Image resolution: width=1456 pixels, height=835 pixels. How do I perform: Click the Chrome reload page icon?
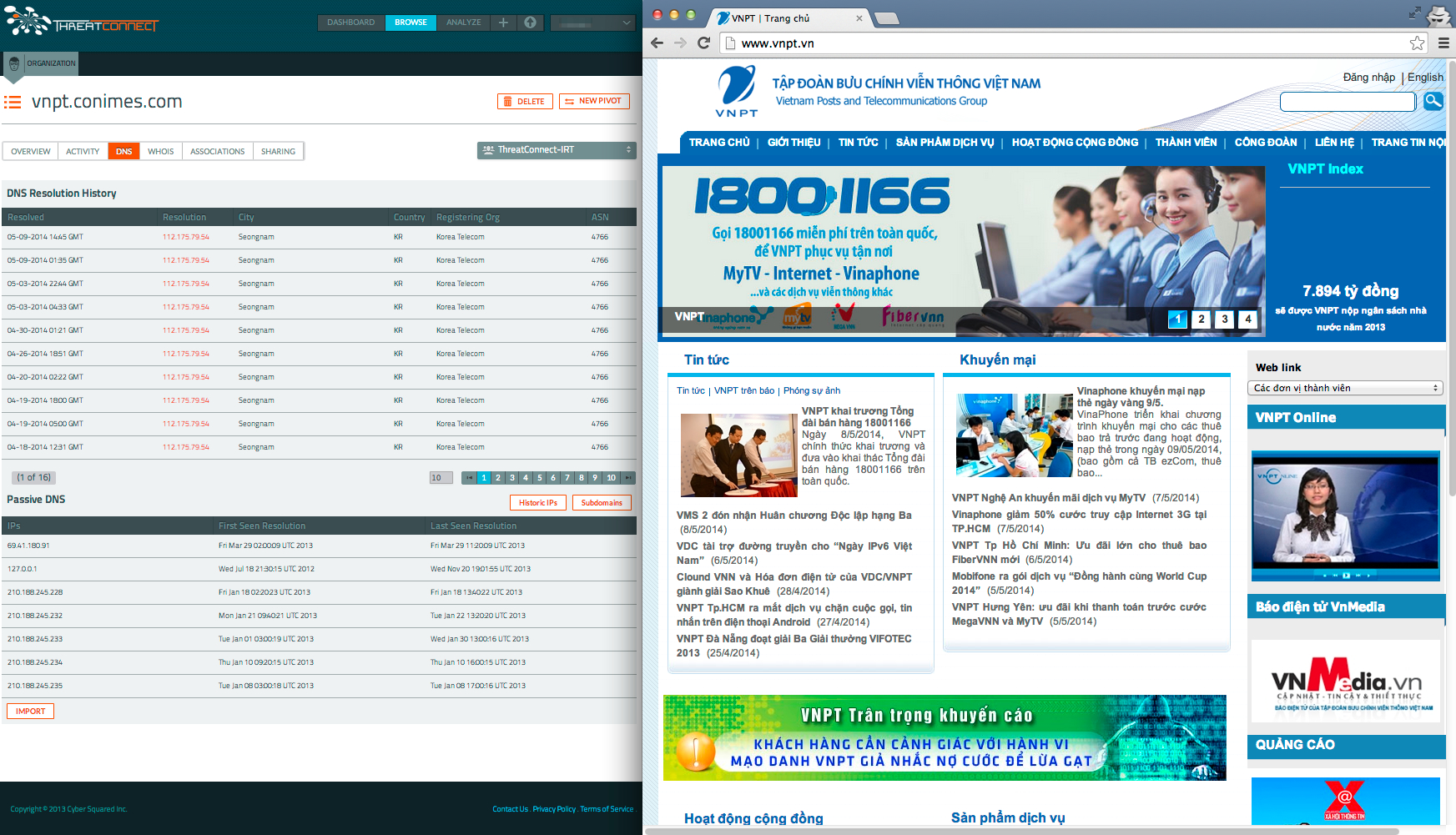703,43
